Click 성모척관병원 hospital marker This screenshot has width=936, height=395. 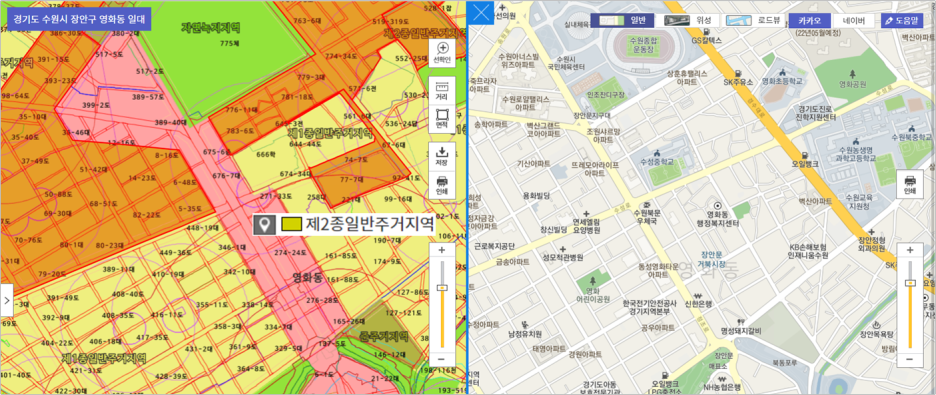click(x=562, y=254)
